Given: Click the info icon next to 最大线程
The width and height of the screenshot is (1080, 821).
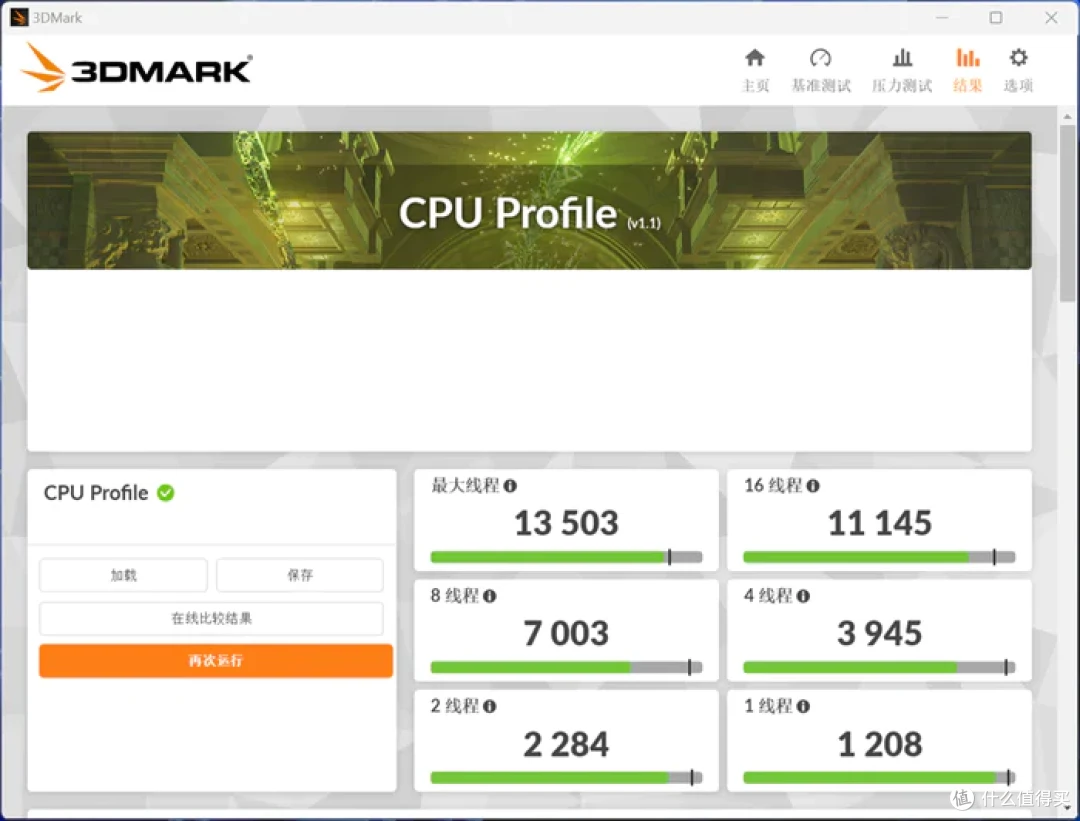Looking at the screenshot, I should pyautogui.click(x=510, y=486).
